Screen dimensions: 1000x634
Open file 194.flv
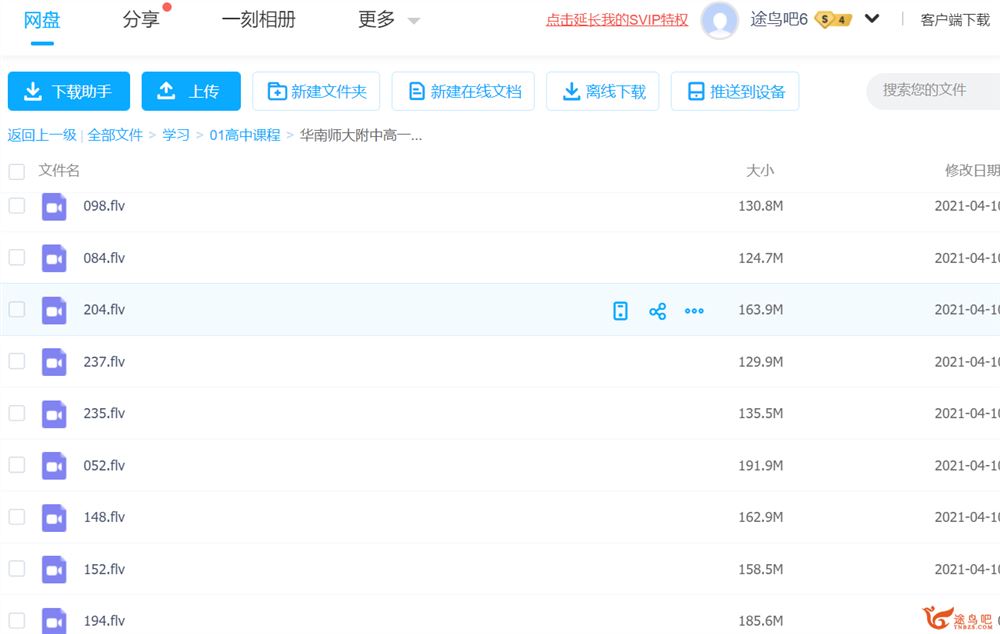click(104, 621)
